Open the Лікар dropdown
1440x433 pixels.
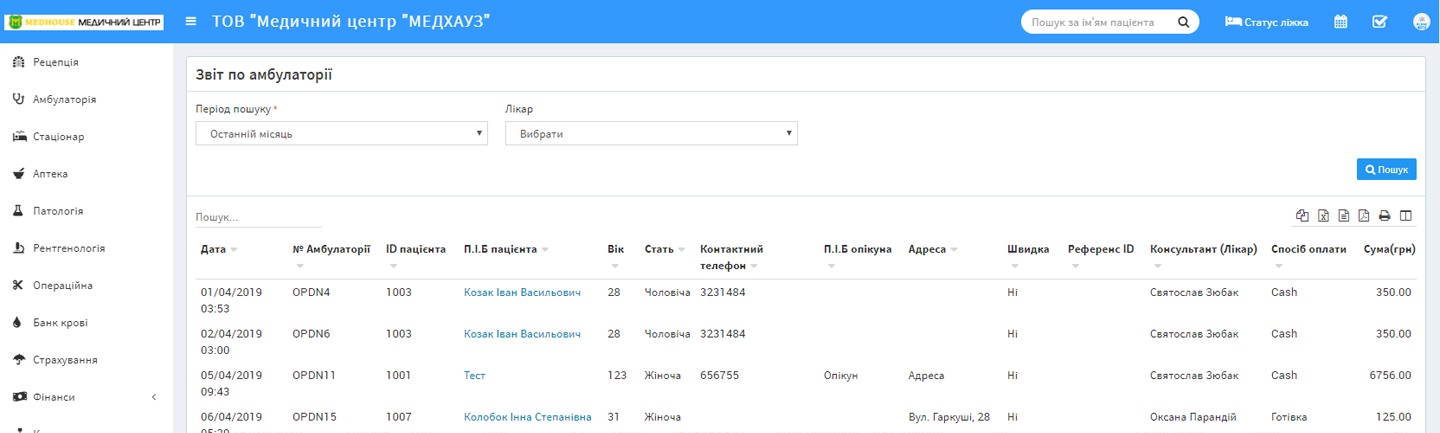tap(651, 133)
